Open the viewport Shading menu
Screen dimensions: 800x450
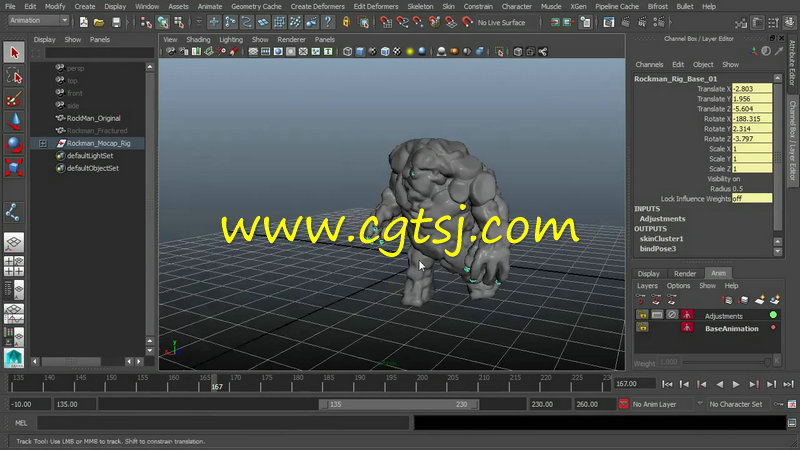tap(198, 39)
